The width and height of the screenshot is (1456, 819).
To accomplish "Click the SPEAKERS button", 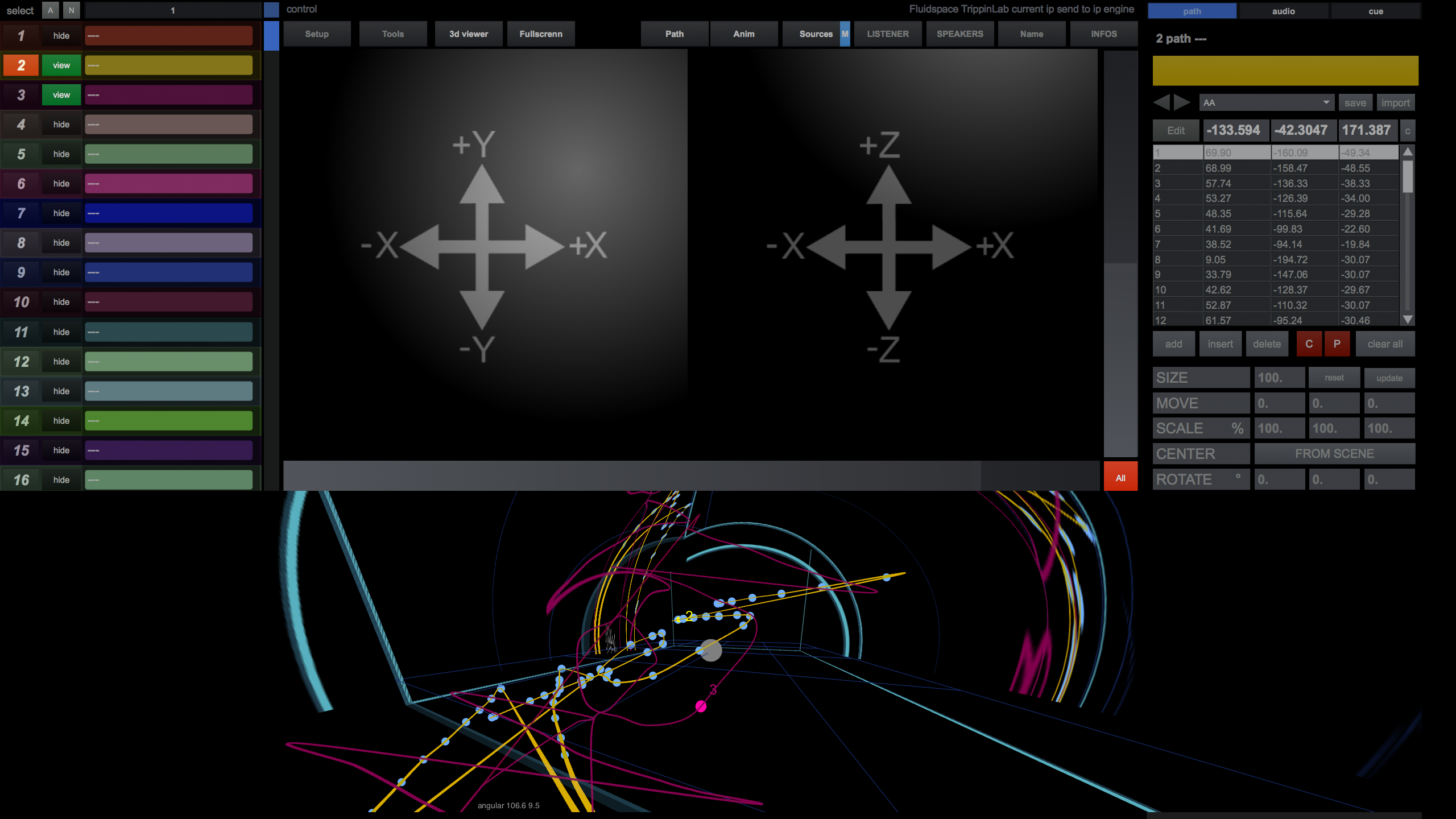I will (x=960, y=34).
